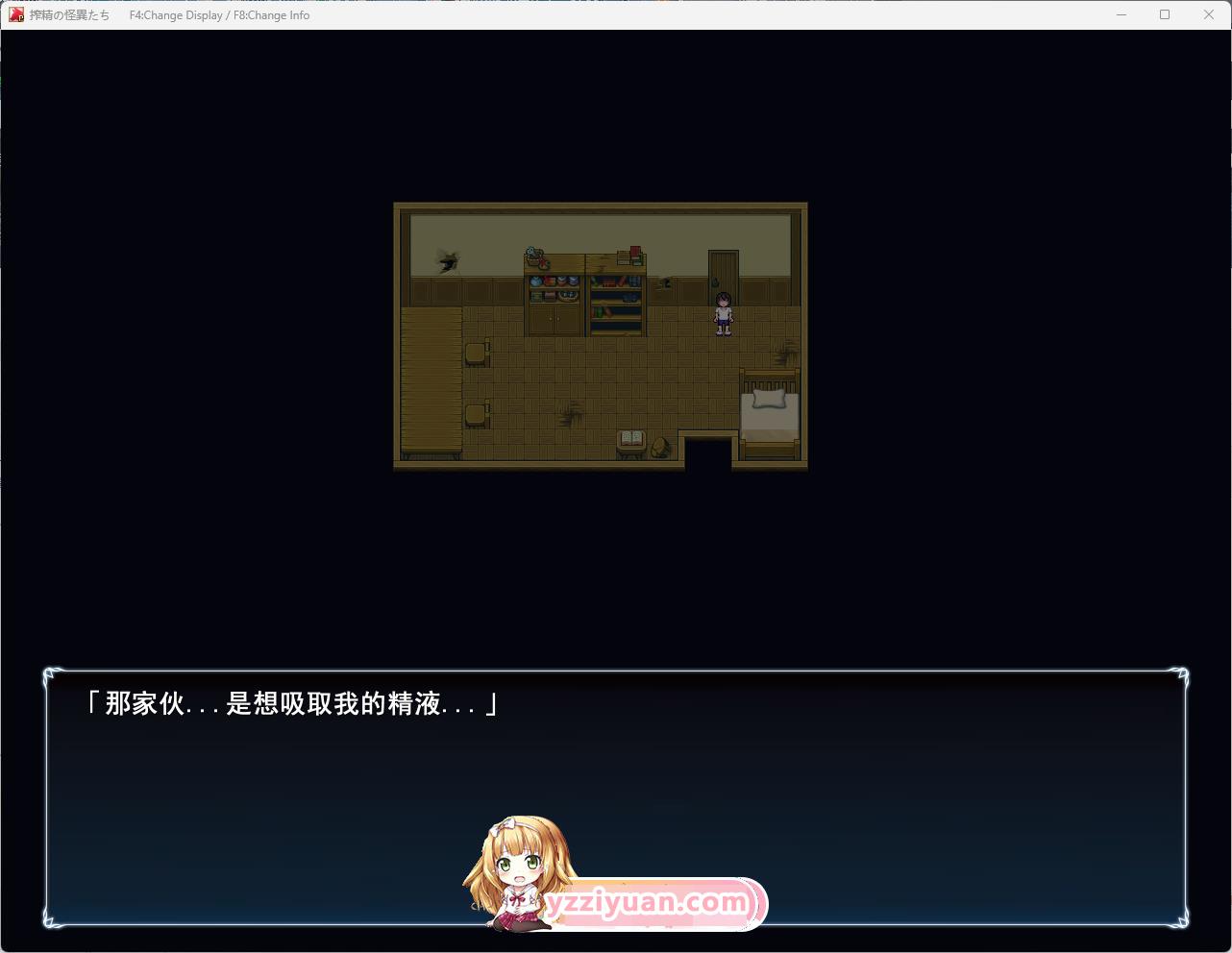Click the open book on the small table
Screen dimensions: 1232x953
tap(631, 439)
